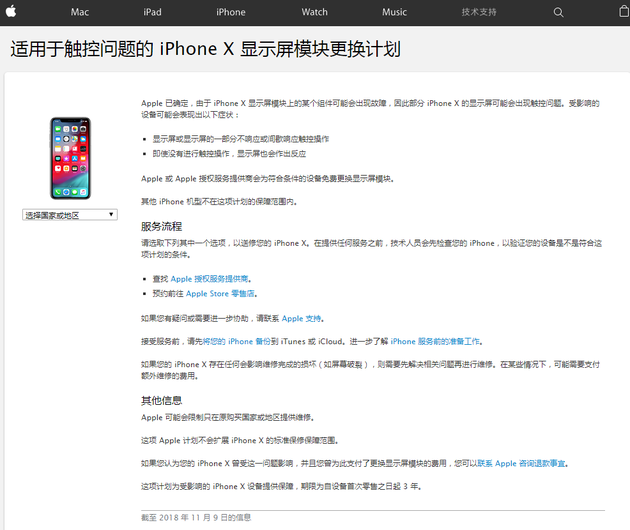Open the Mac menu item
The image size is (630, 530).
(x=80, y=12)
